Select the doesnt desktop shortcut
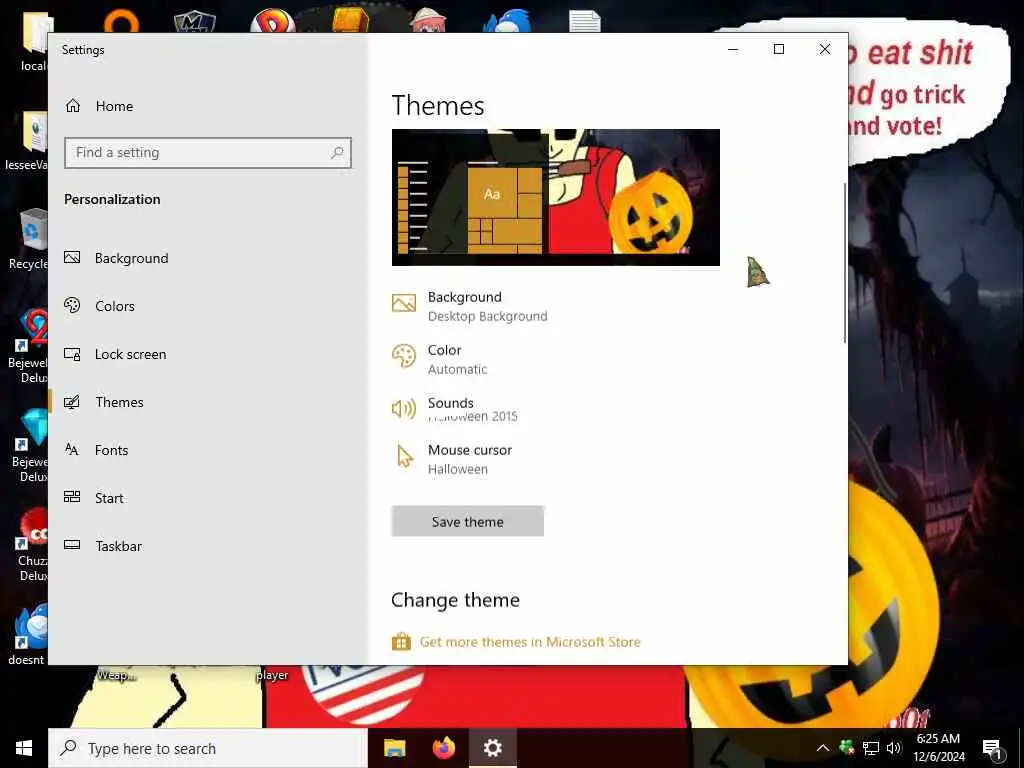1024x768 pixels. tap(27, 635)
